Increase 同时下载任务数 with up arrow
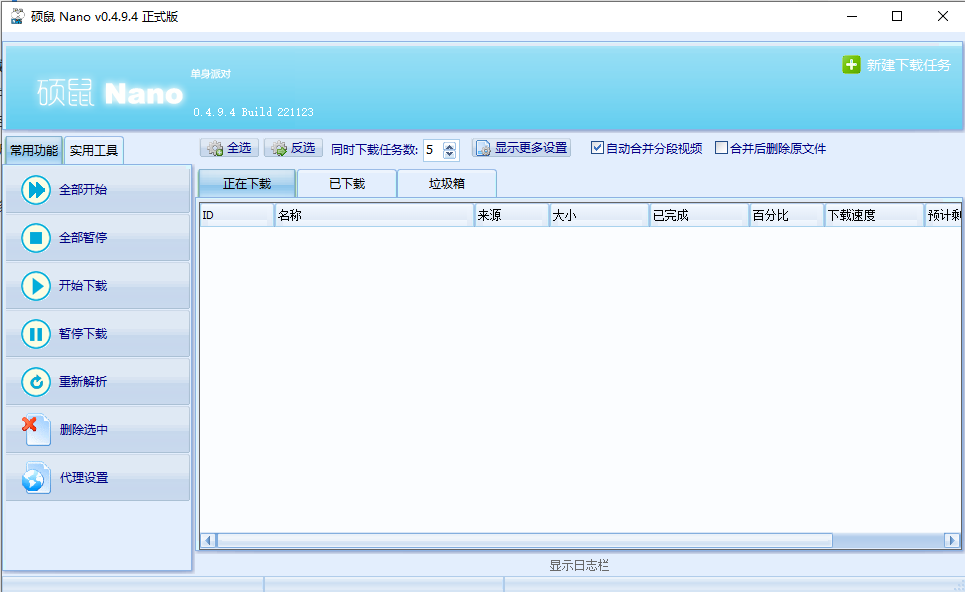The image size is (965, 592). pyautogui.click(x=449, y=146)
